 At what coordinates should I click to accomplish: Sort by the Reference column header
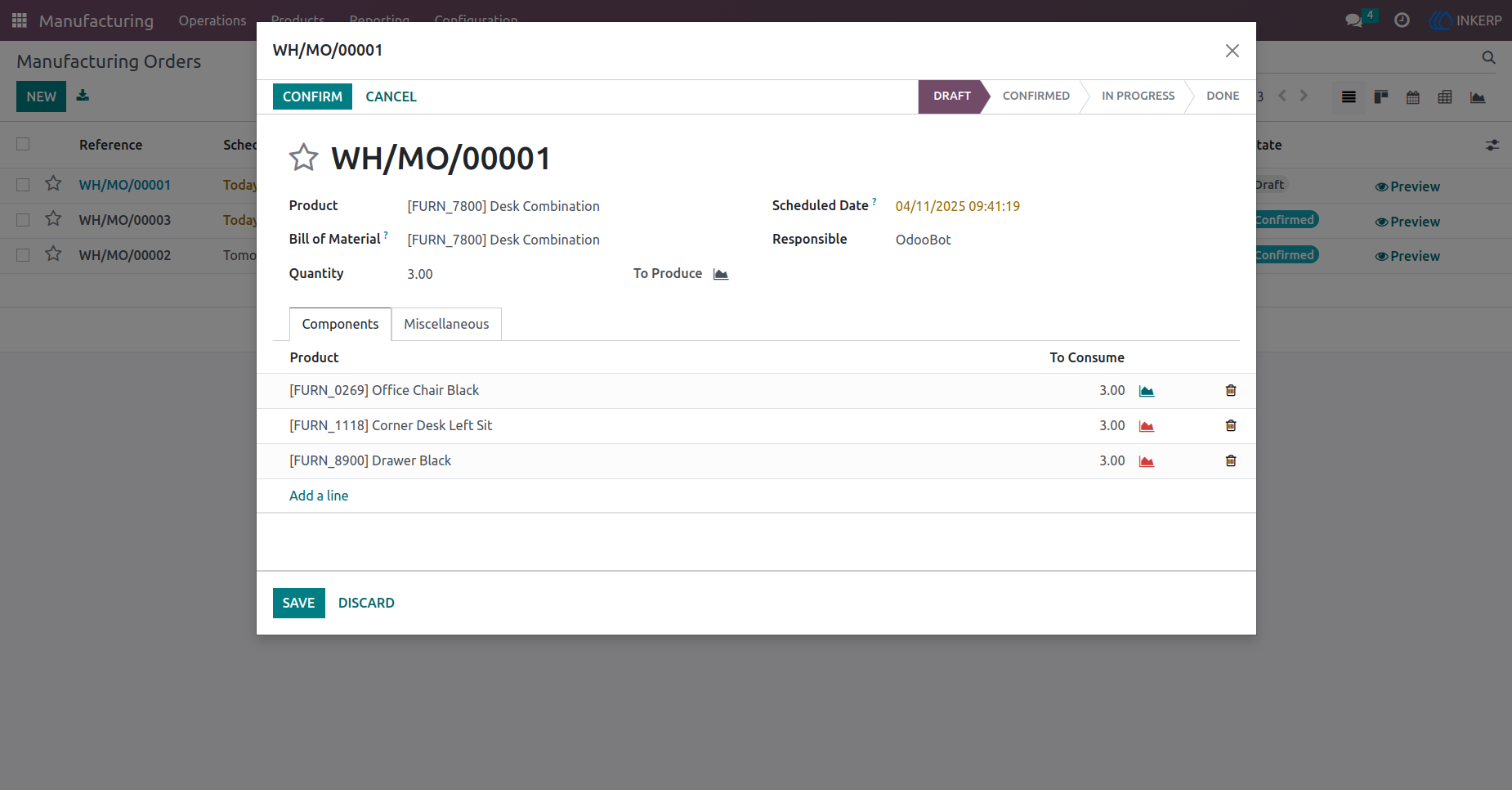110,145
